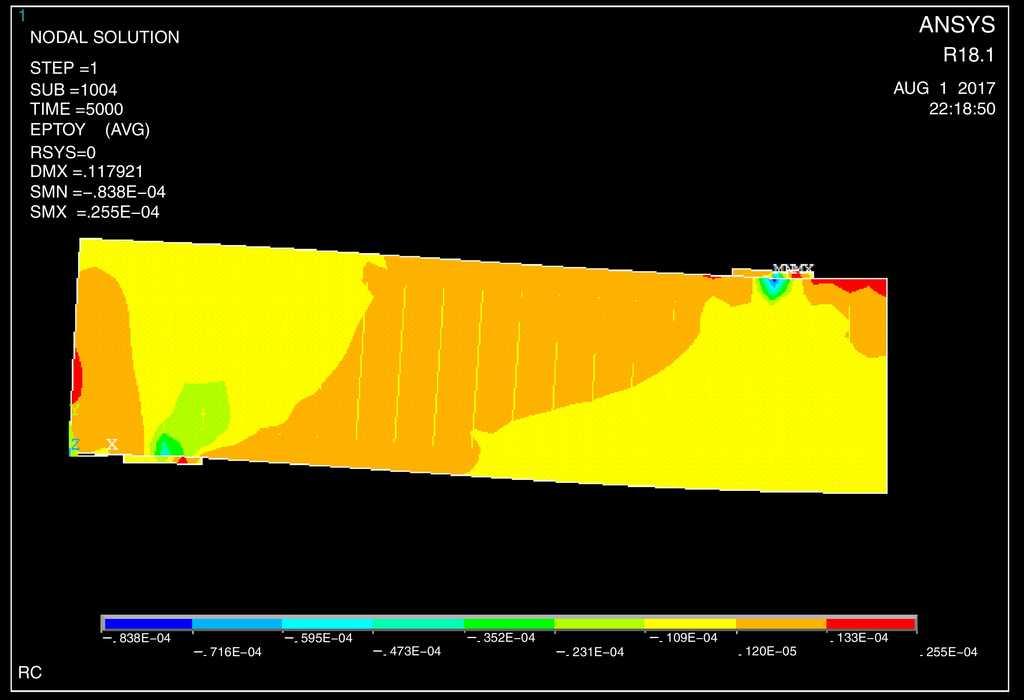Screen dimensions: 1024x700
Task: Click the DMX =.117921 readout
Action: (x=87, y=171)
